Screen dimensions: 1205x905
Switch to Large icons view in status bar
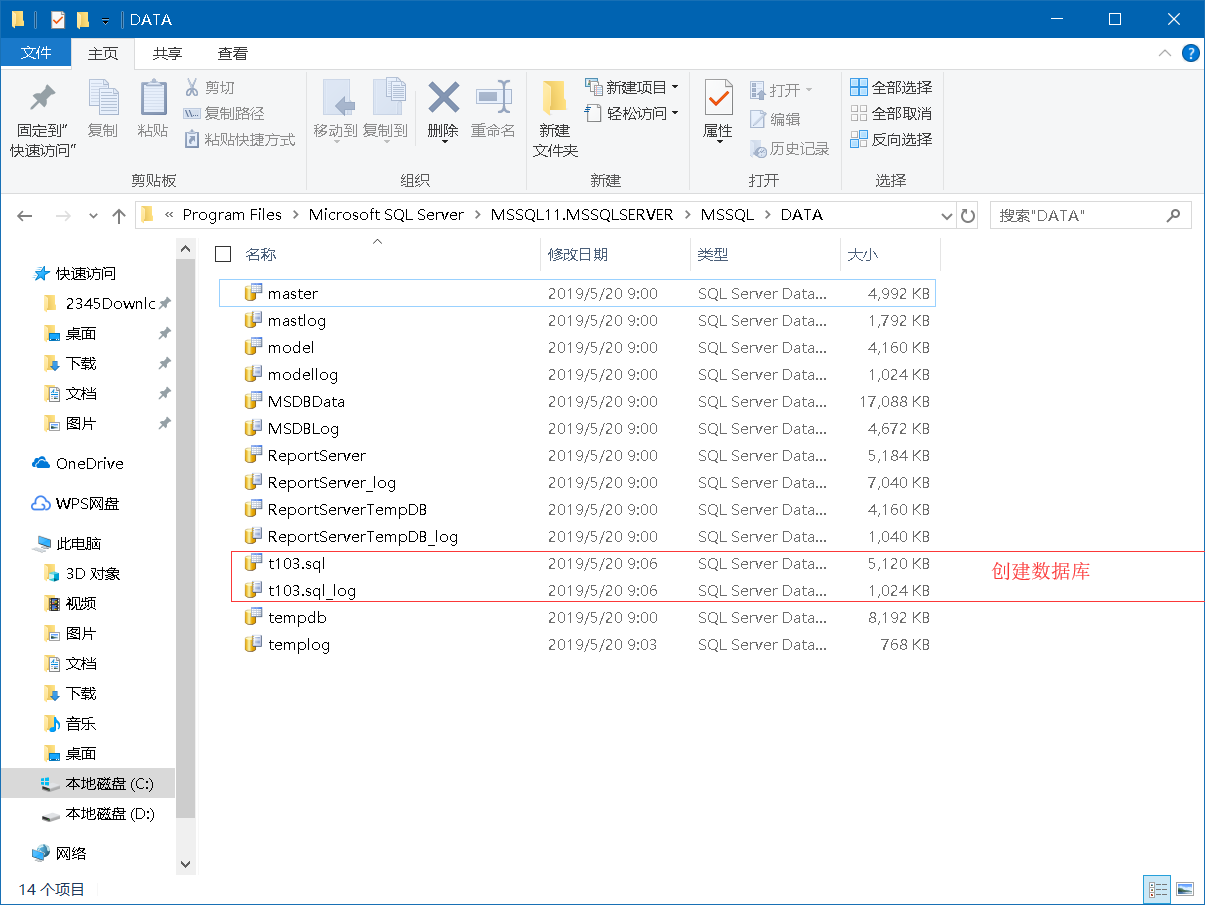(x=1184, y=889)
